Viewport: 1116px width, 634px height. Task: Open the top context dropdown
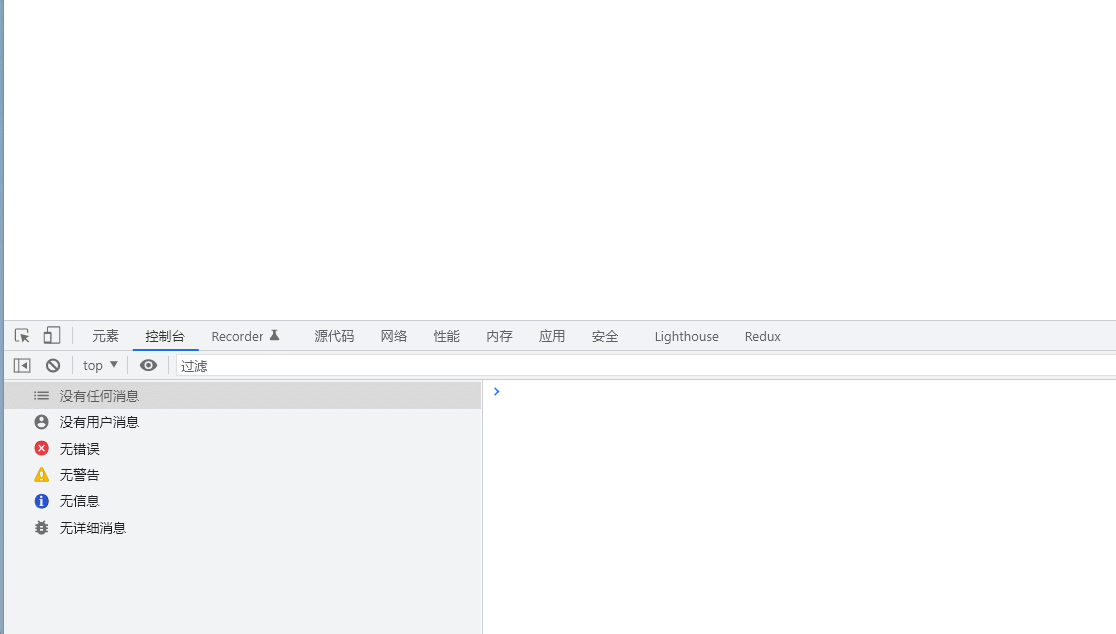tap(100, 366)
